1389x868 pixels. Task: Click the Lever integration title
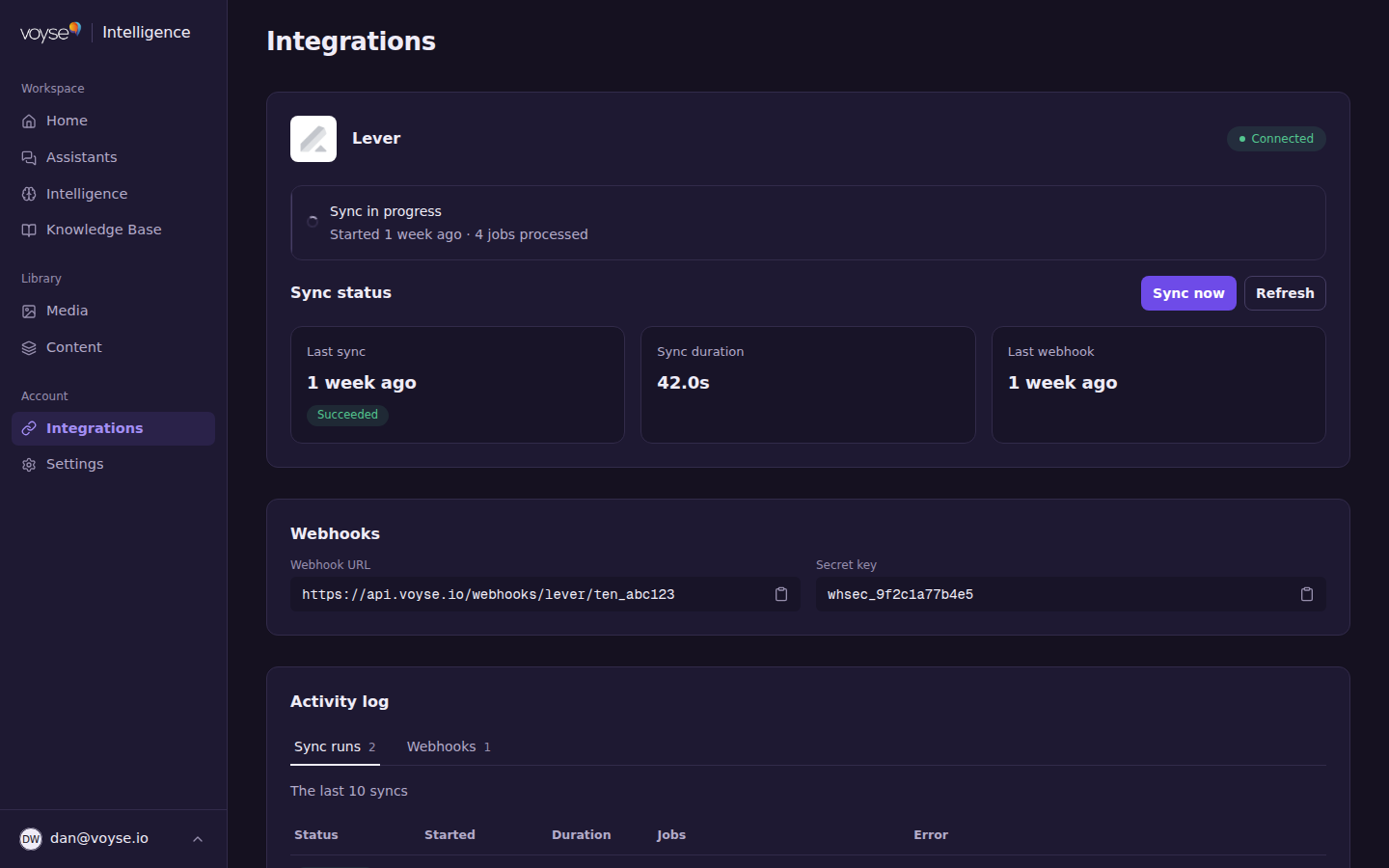tap(376, 139)
